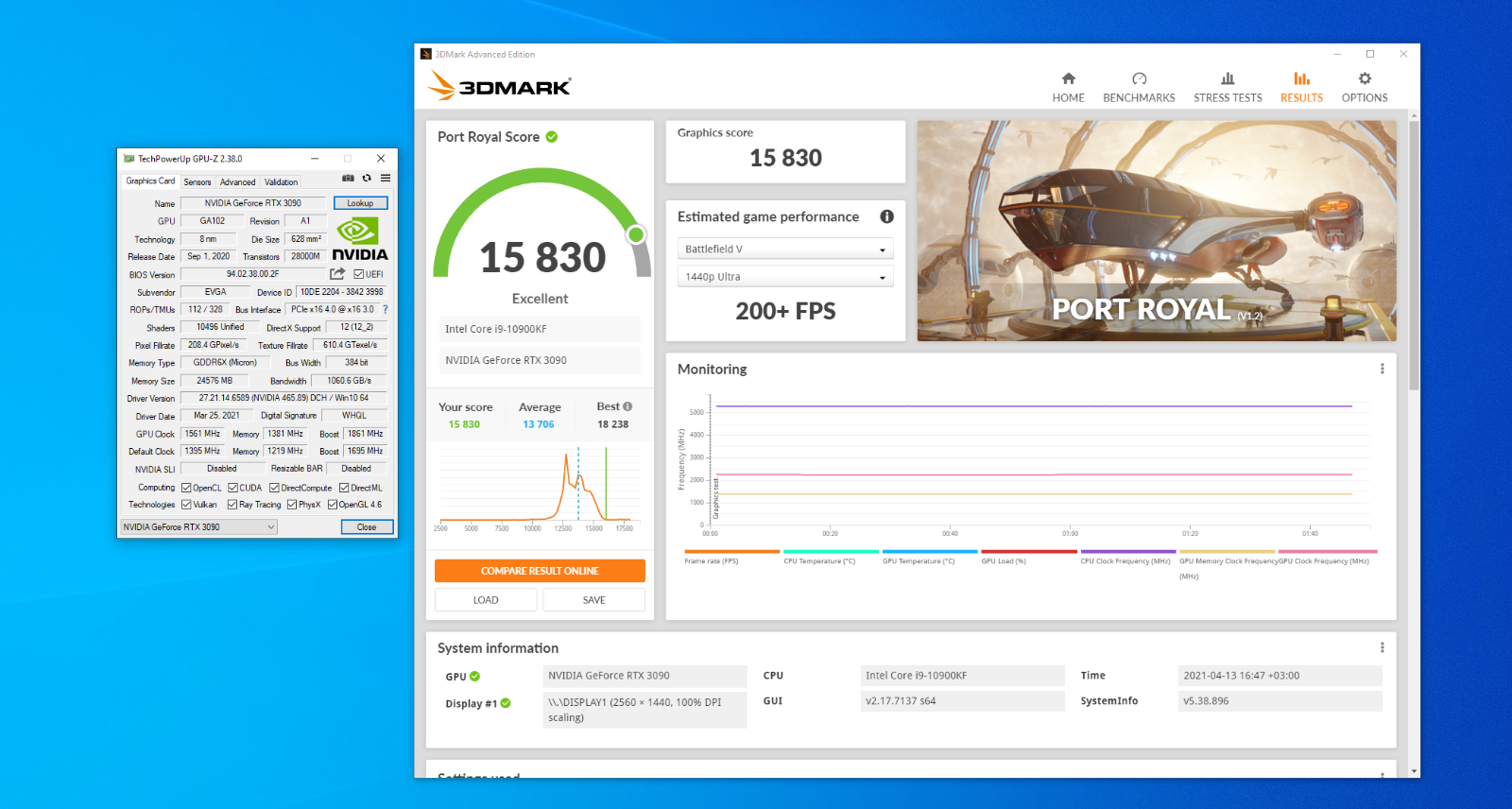Screen dimensions: 1512x809
Task: Click the Driver Version value field
Action: [x=283, y=398]
